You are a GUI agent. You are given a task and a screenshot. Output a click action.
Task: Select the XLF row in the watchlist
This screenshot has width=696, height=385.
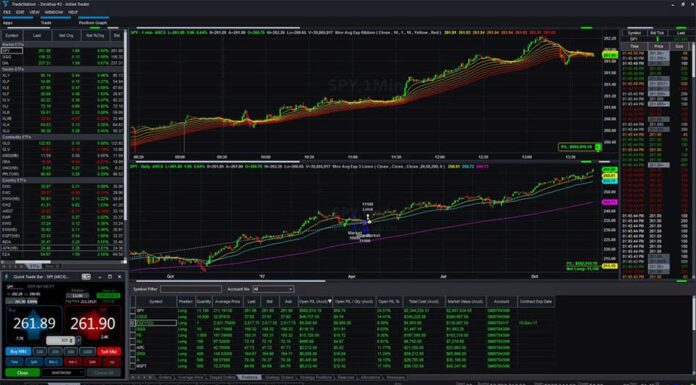pos(62,94)
